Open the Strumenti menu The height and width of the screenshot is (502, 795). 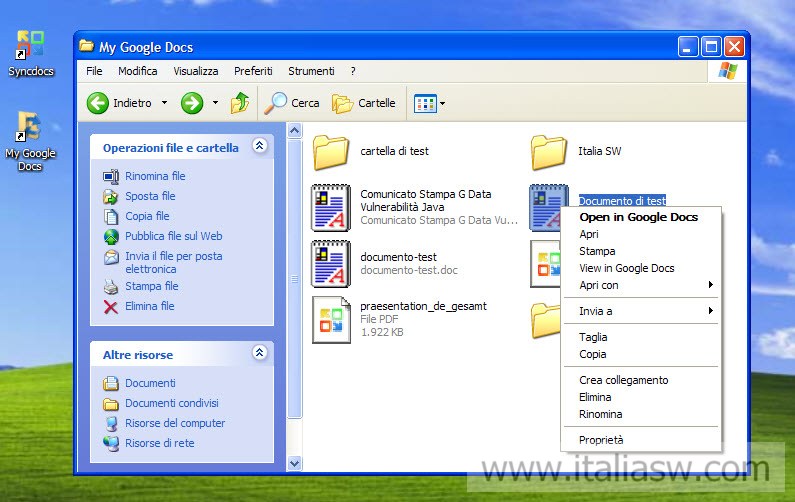[311, 71]
